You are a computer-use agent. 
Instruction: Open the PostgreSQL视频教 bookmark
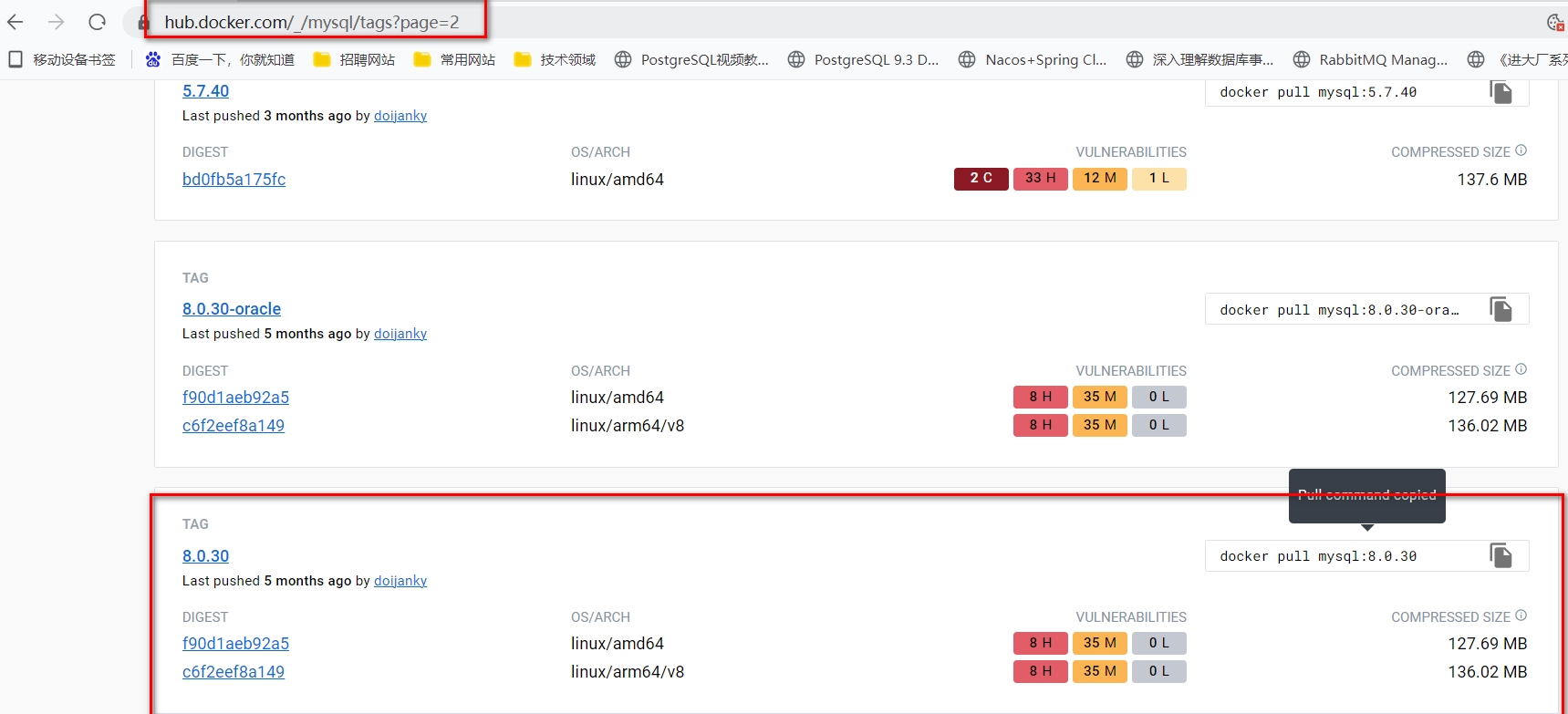click(x=691, y=59)
